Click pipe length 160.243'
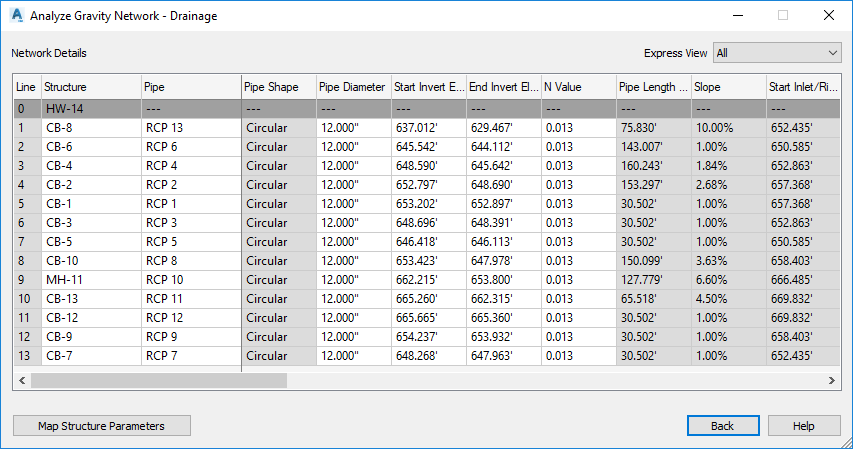Viewport: 853px width, 449px height. [654, 166]
